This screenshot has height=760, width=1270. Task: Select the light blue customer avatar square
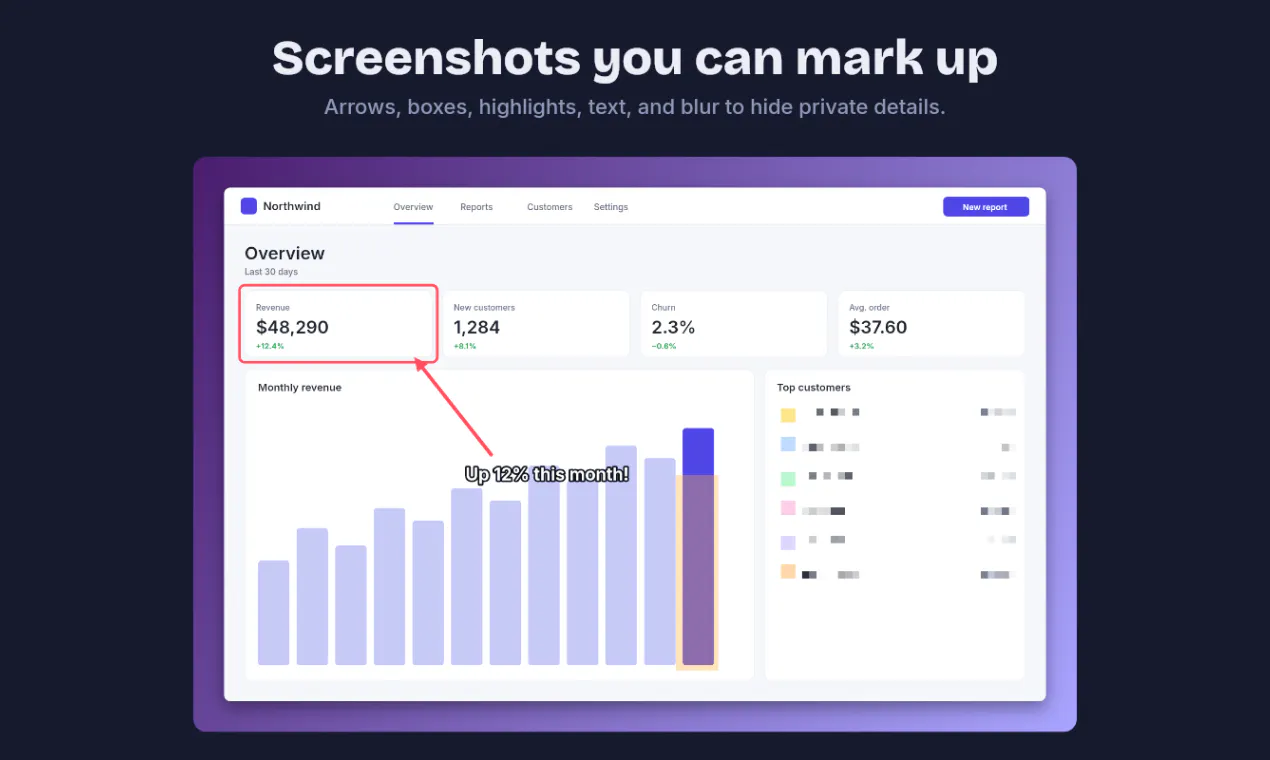click(x=788, y=444)
